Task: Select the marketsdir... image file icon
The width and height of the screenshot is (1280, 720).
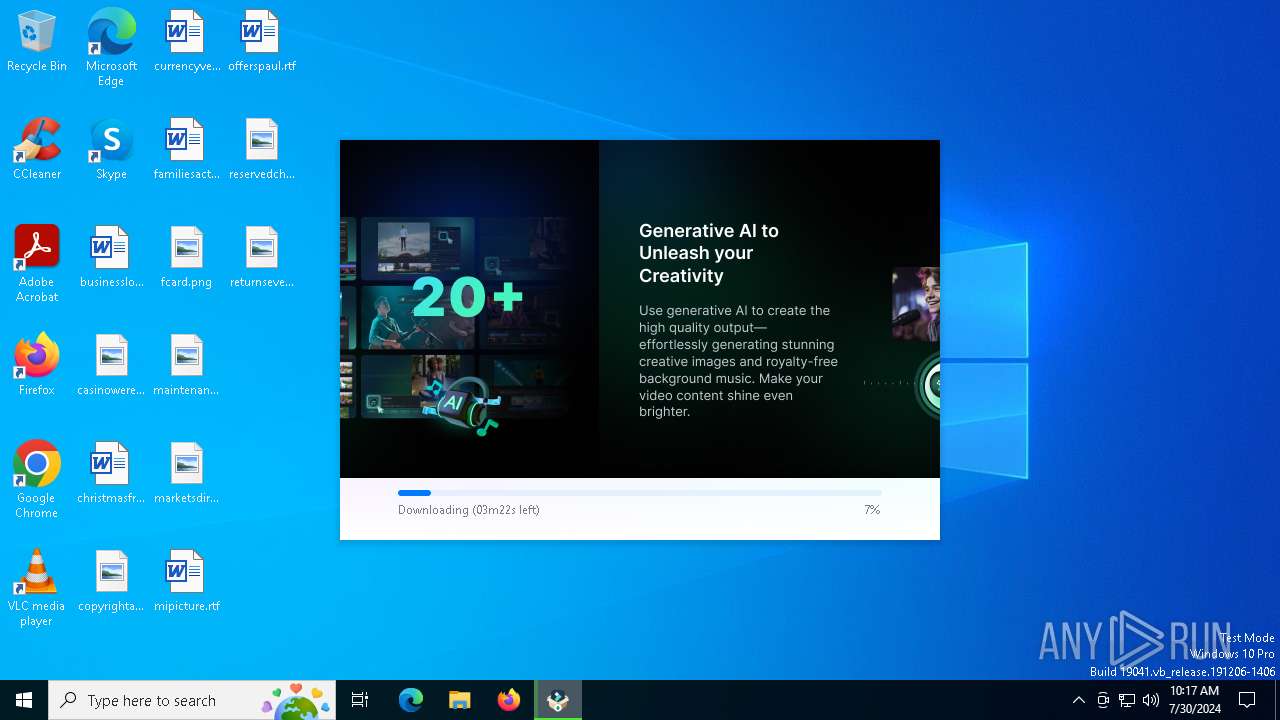Action: (186, 474)
